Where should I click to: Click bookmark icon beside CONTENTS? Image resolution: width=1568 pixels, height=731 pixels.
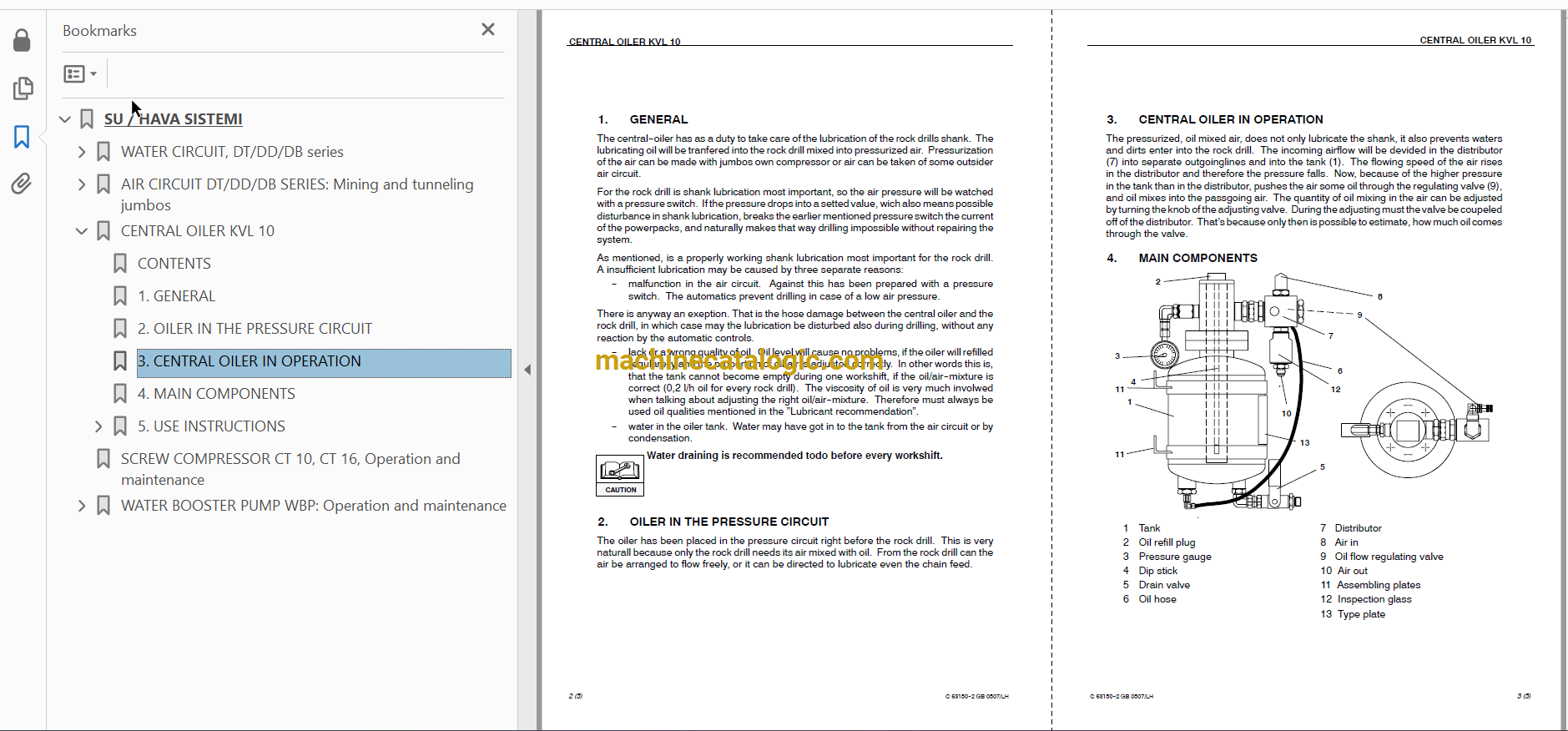(120, 264)
